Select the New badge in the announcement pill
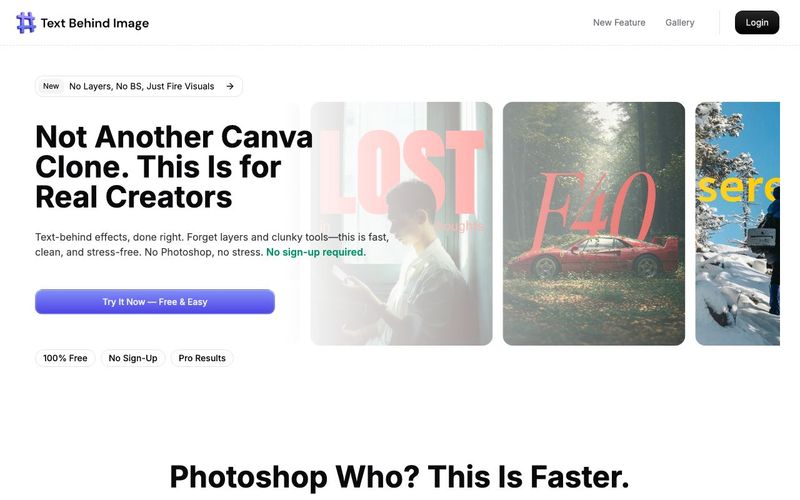The height and width of the screenshot is (500, 800). 51,86
